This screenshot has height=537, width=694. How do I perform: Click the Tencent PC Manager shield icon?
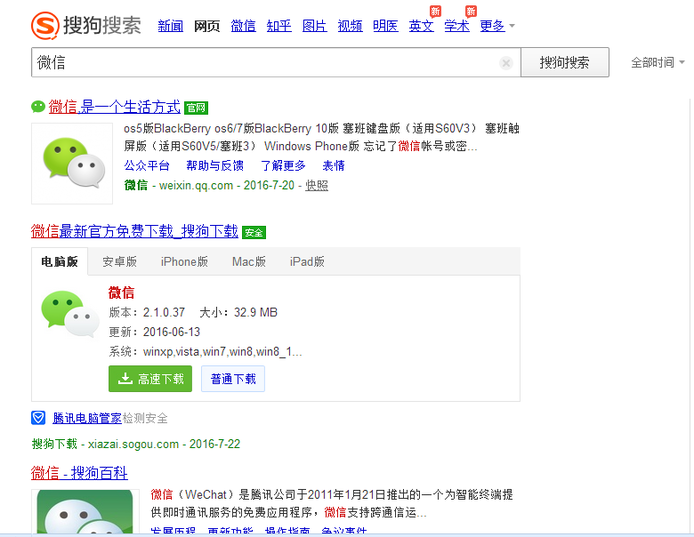(x=38, y=417)
